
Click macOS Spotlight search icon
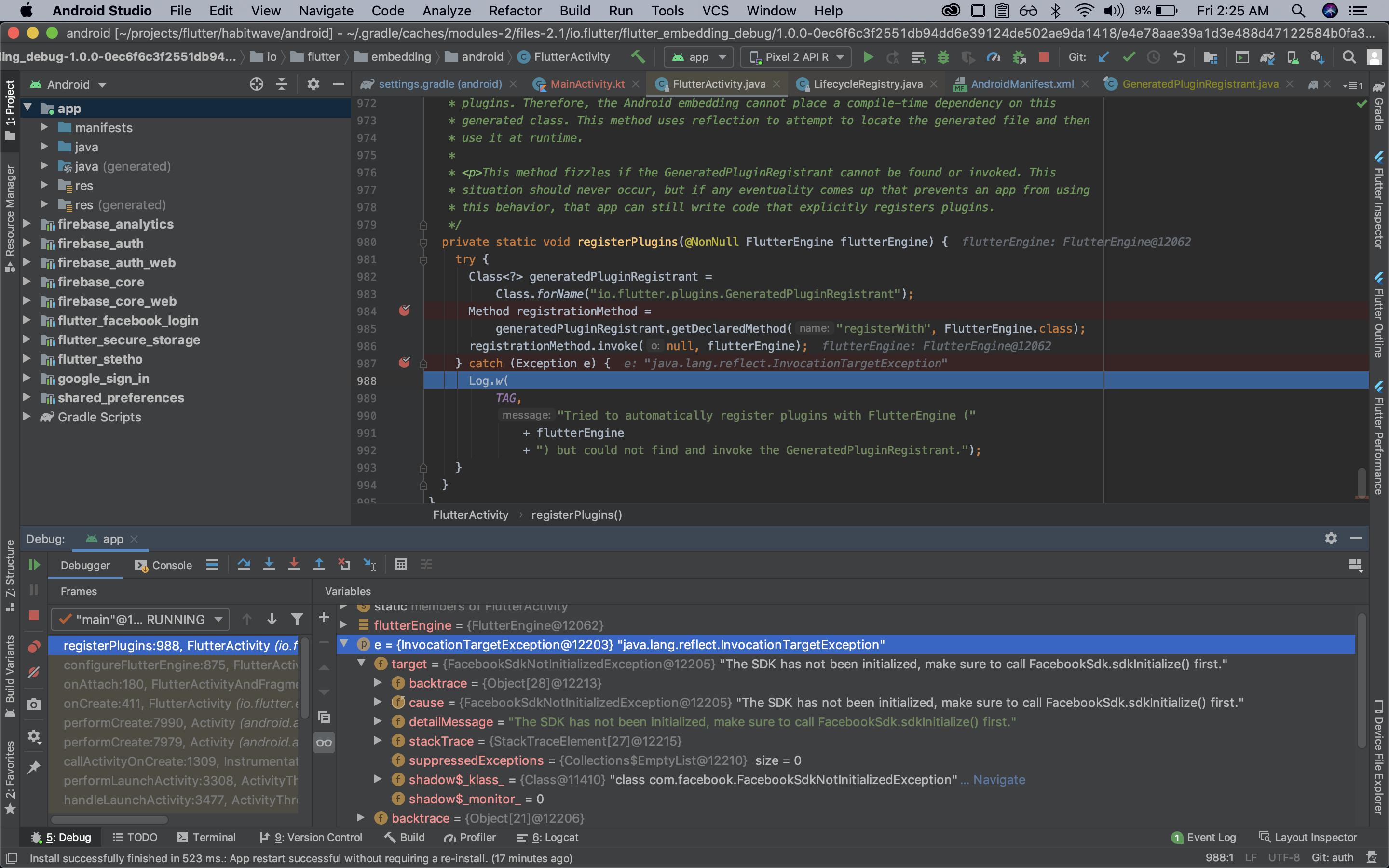tap(1298, 10)
